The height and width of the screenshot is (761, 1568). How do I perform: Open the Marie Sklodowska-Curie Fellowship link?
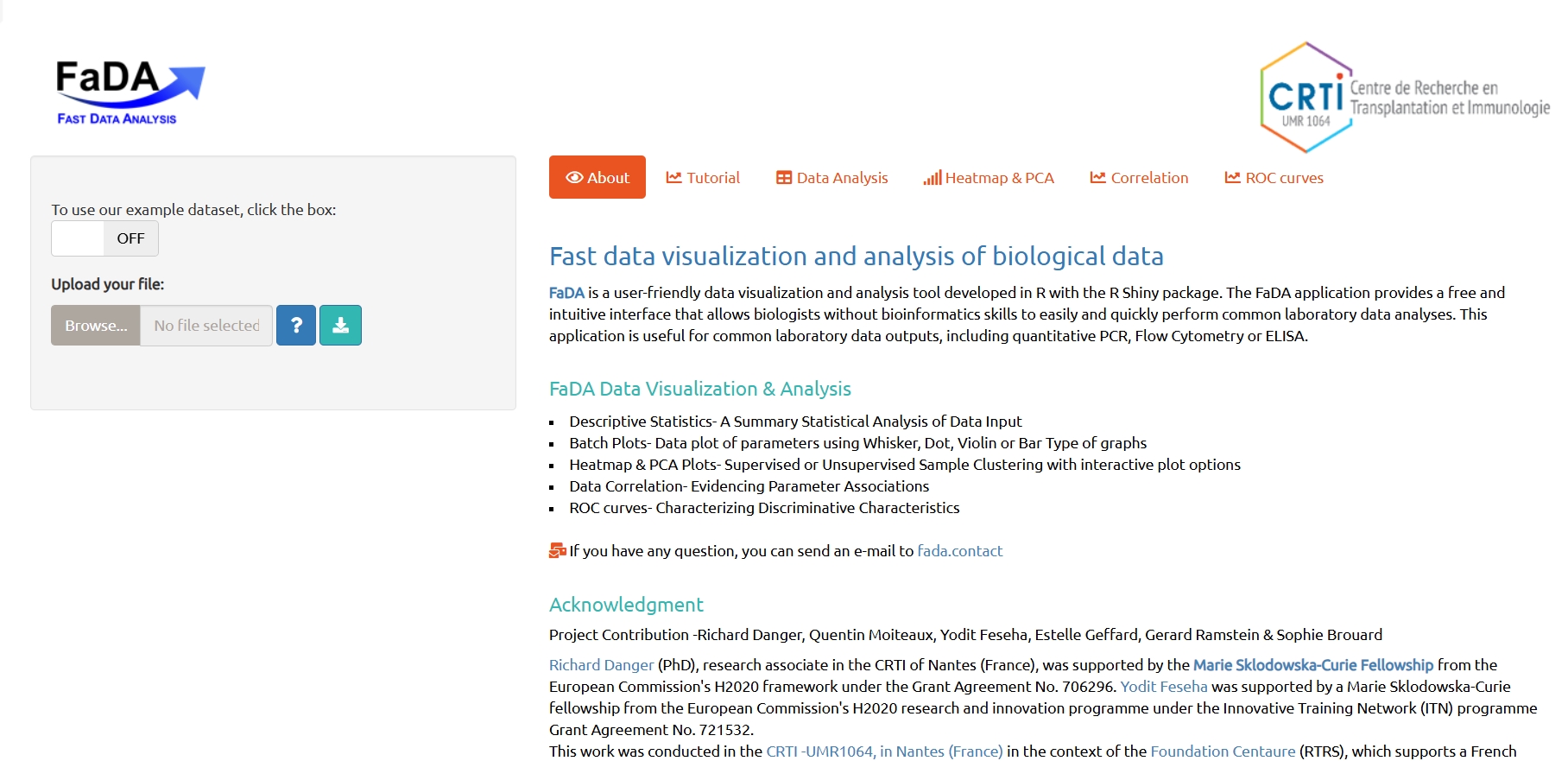tap(1312, 665)
